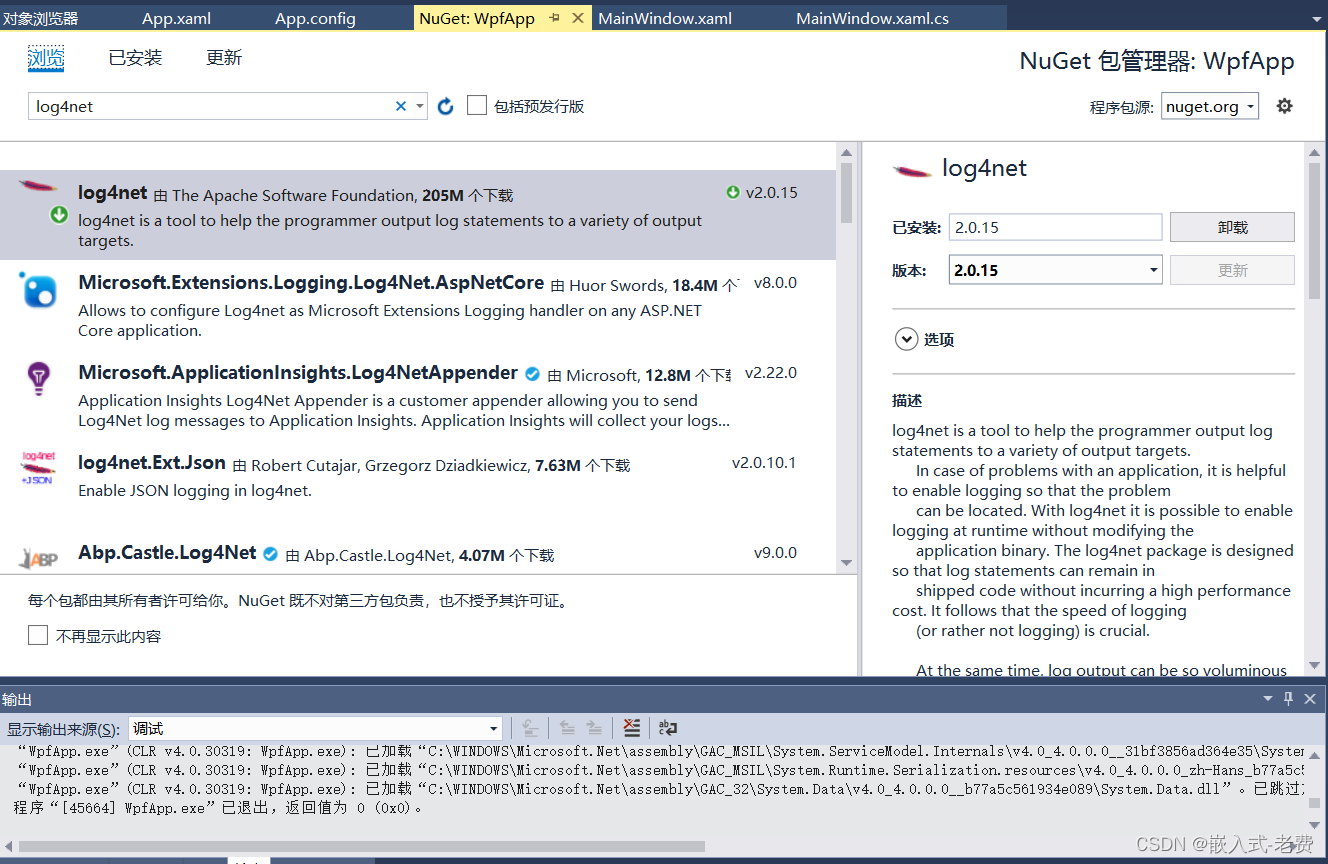The image size is (1328, 864).
Task: Open the MainWindow.xaml document tab
Action: tap(665, 18)
